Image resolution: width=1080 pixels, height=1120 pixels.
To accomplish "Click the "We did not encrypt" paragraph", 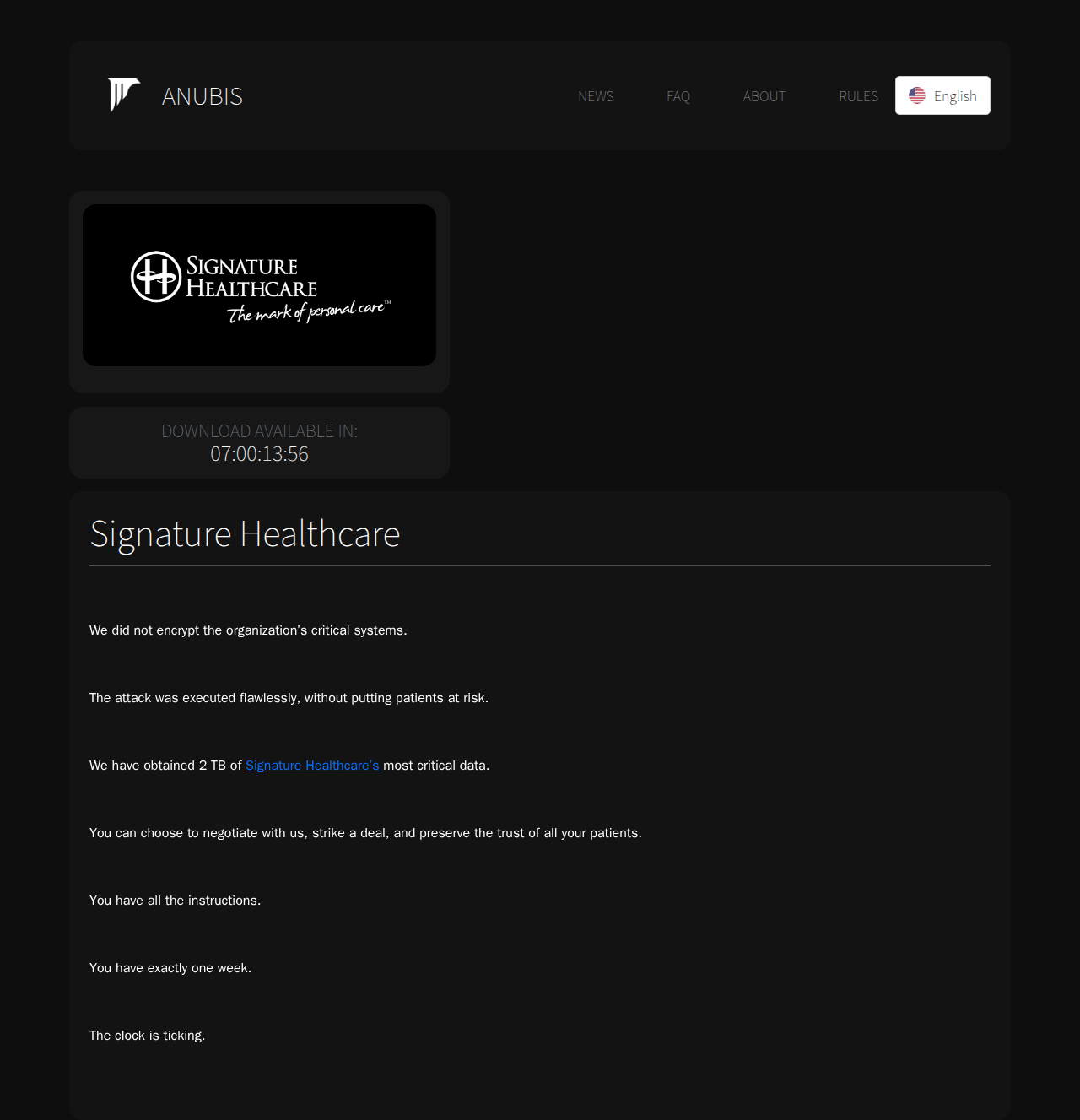I will point(248,630).
